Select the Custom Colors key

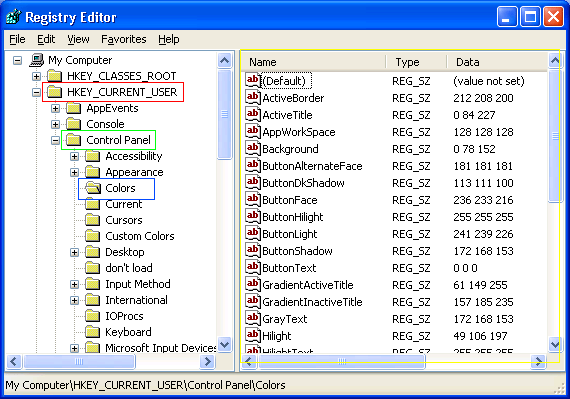140,236
